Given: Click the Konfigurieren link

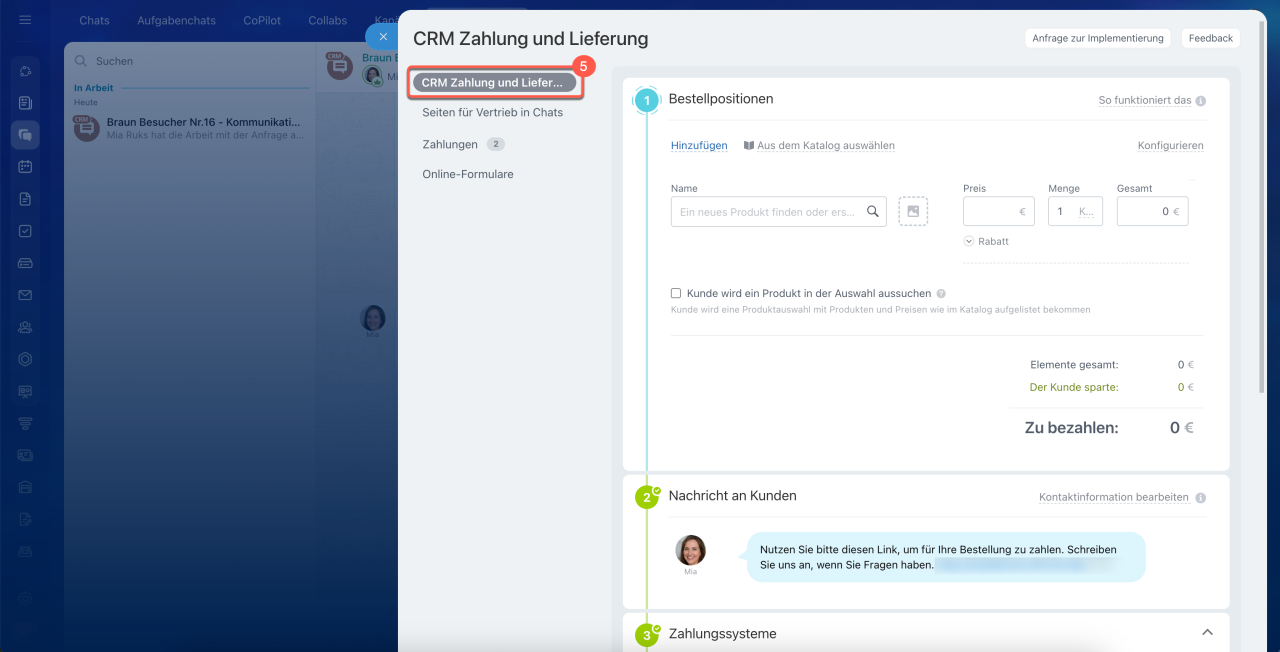Looking at the screenshot, I should pyautogui.click(x=1170, y=145).
